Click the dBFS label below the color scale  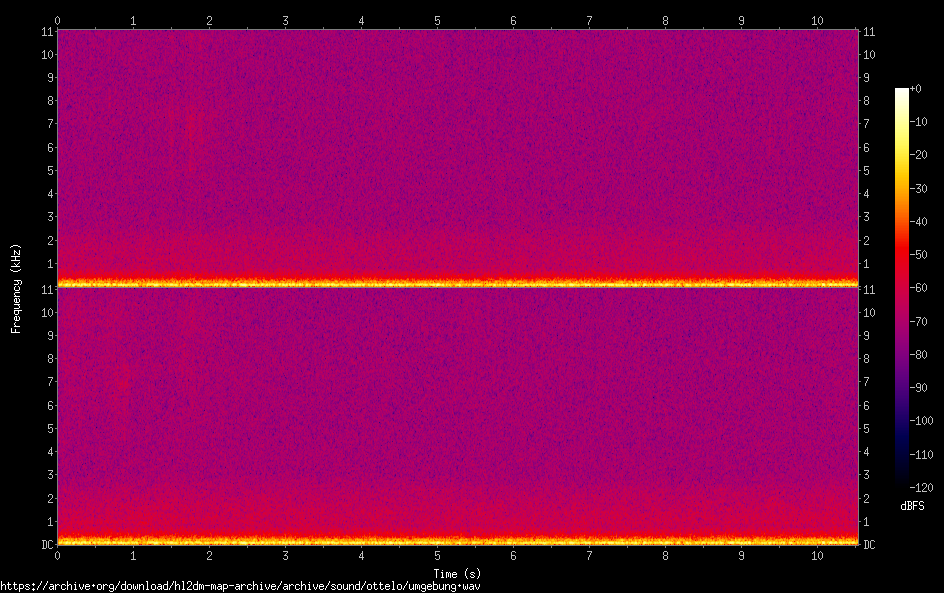911,507
